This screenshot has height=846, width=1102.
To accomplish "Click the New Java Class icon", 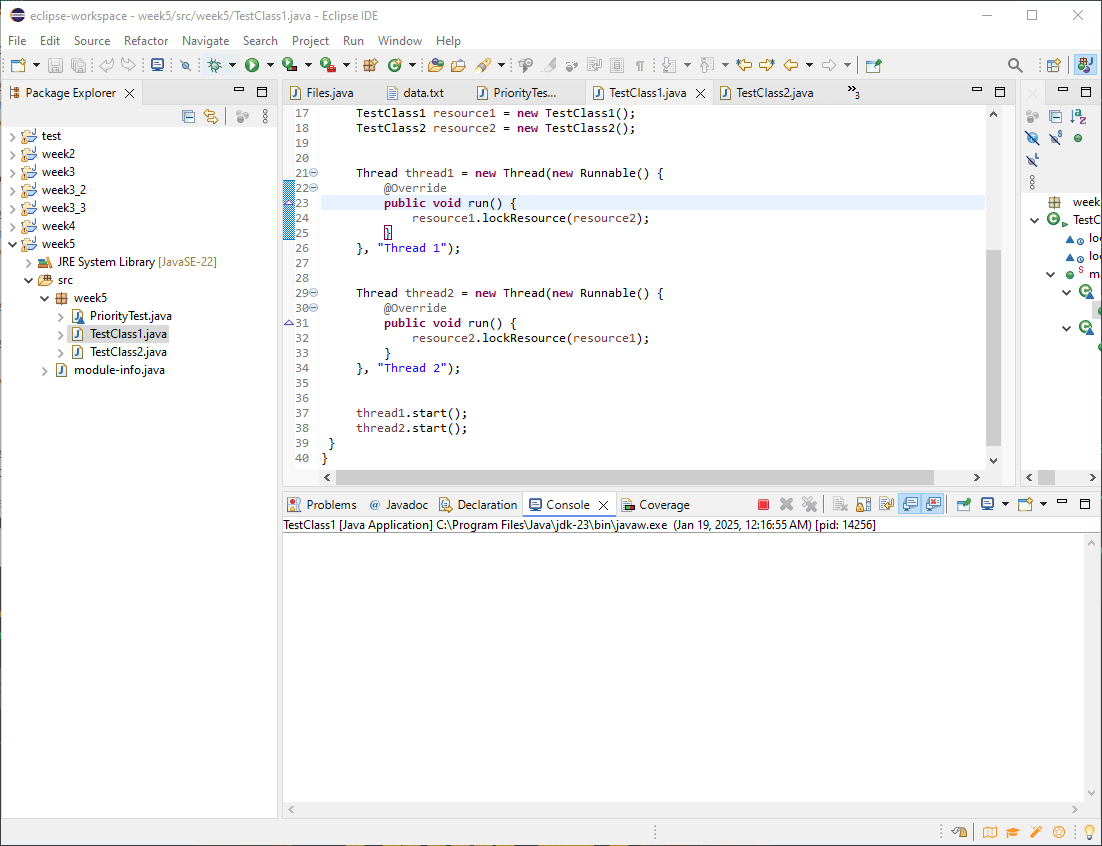I will 395,65.
